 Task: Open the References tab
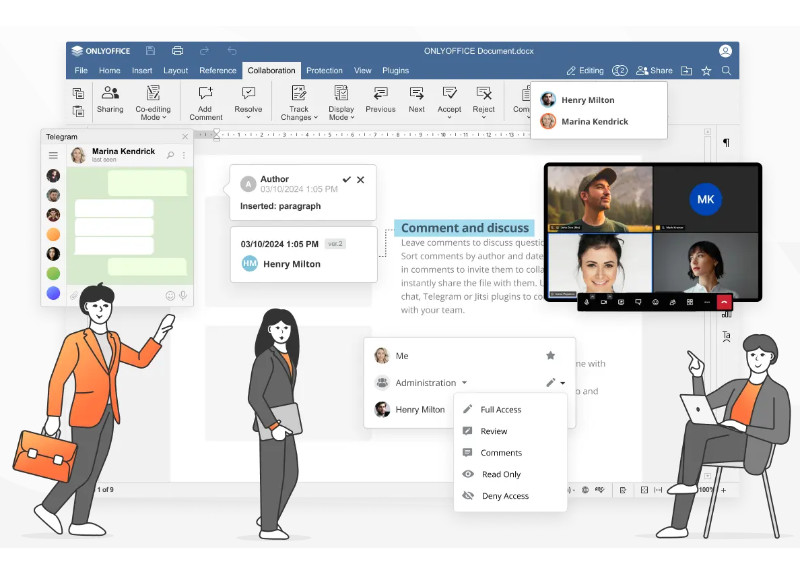pyautogui.click(x=218, y=70)
